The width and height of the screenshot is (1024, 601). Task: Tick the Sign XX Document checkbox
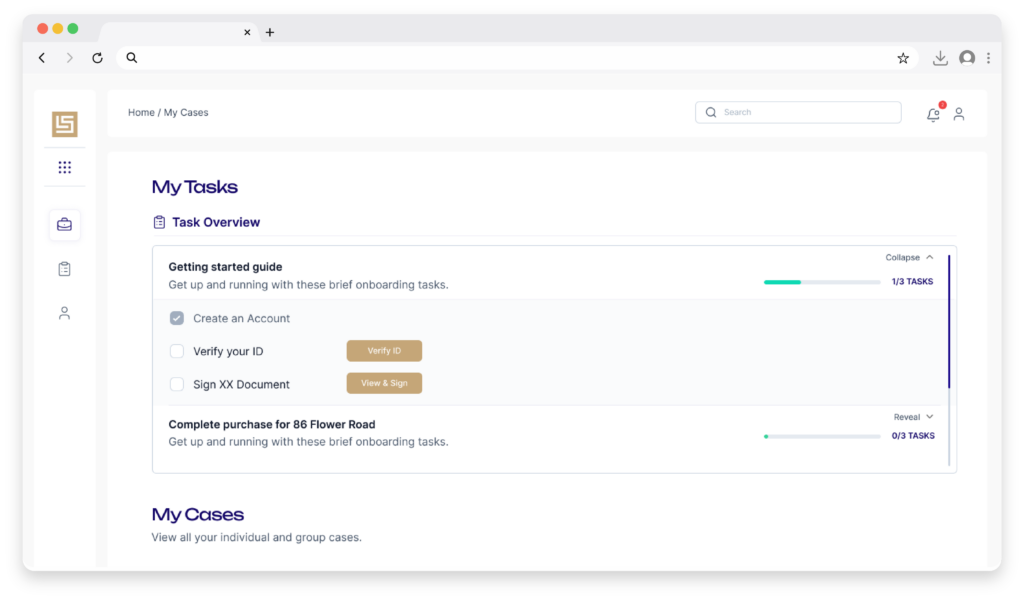point(177,384)
